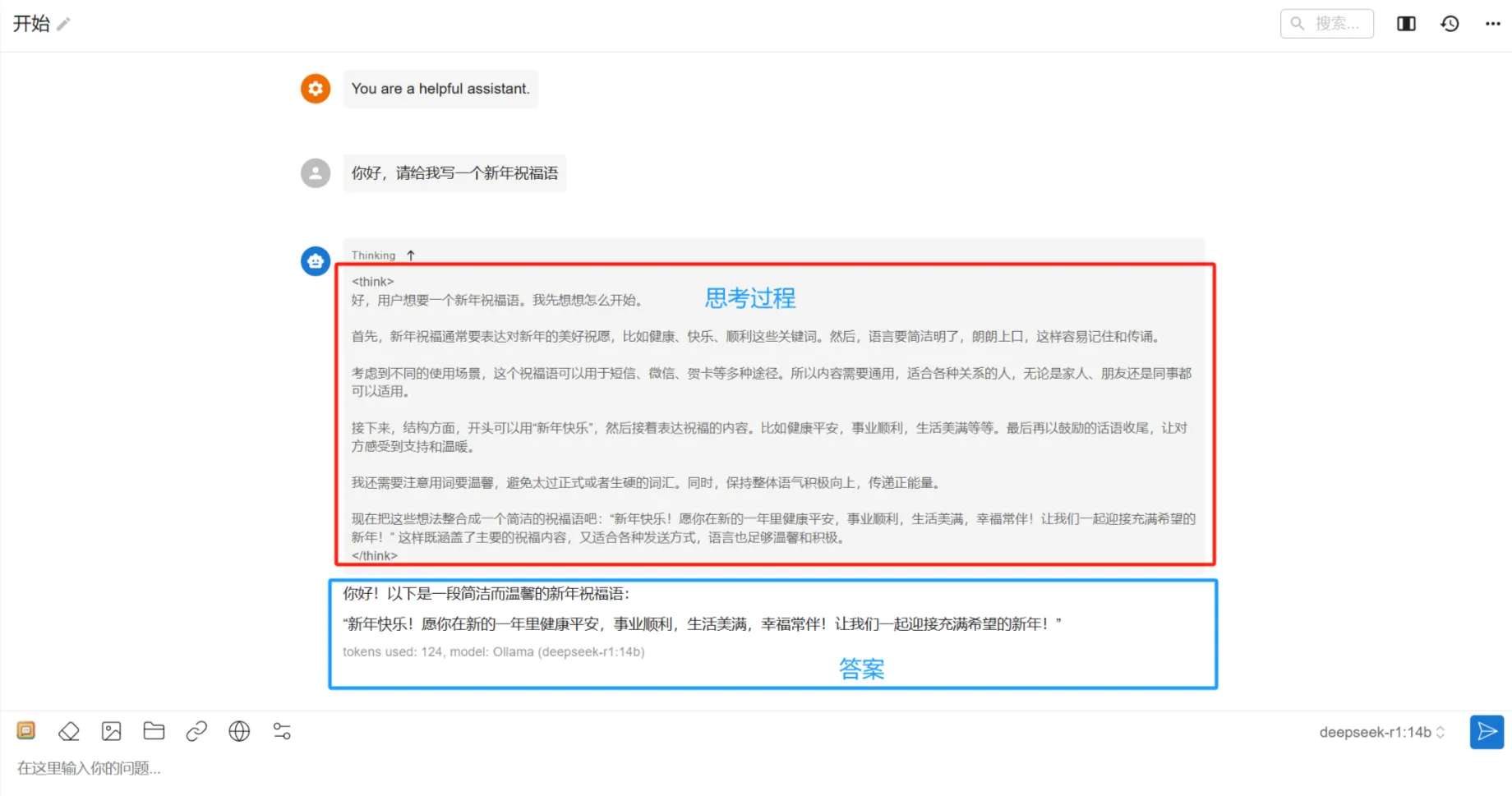Send the message with the blue arrow button
Screen dimensions: 1512x796
pos(1487,732)
